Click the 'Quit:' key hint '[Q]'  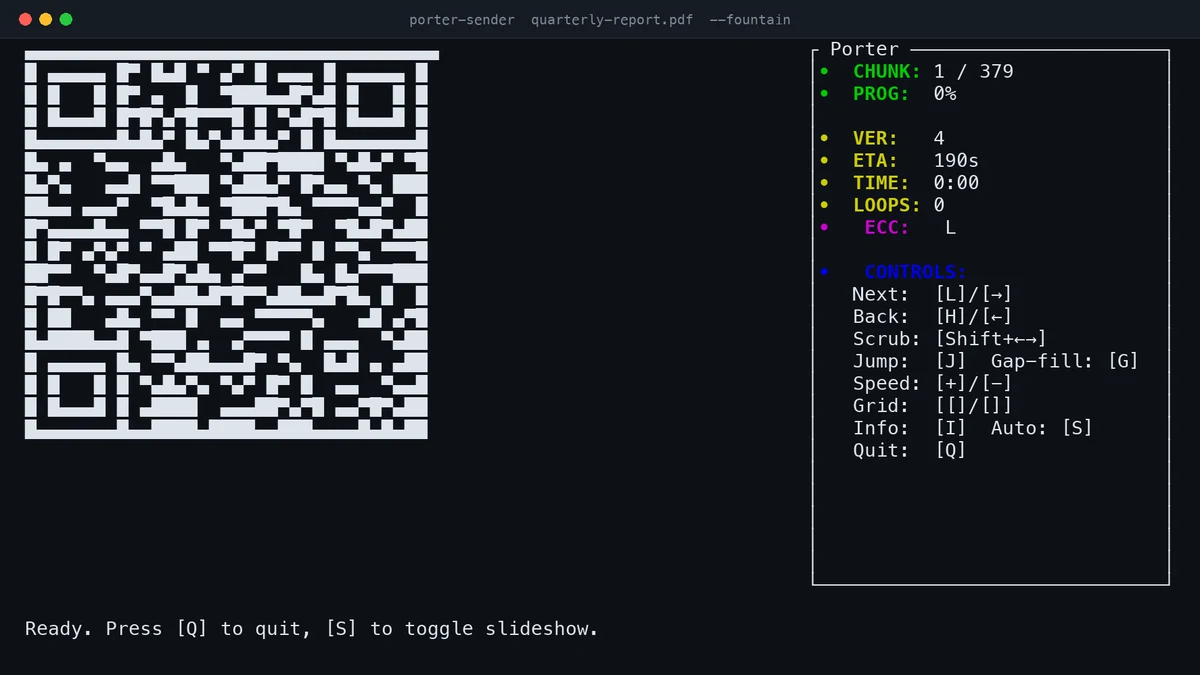[x=951, y=450]
